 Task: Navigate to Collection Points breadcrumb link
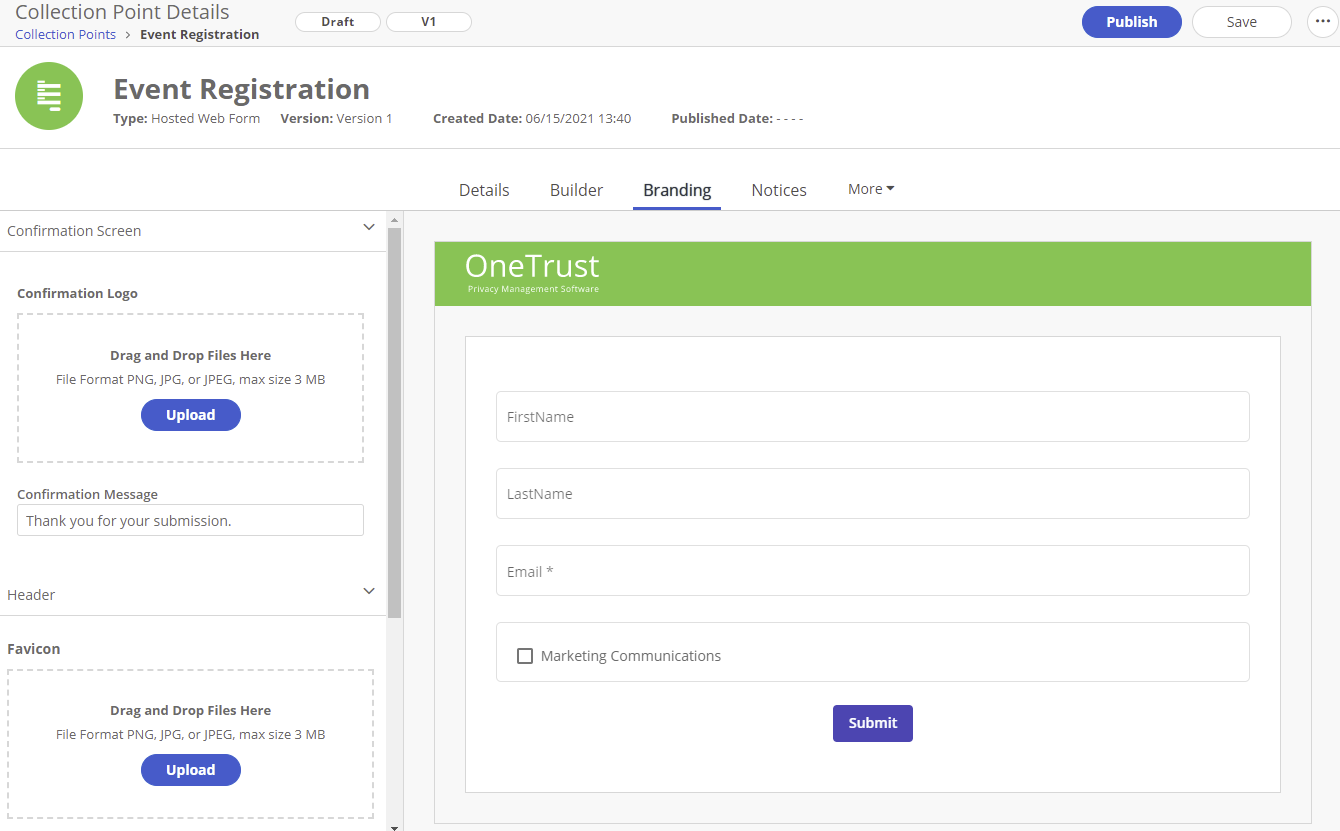(65, 33)
